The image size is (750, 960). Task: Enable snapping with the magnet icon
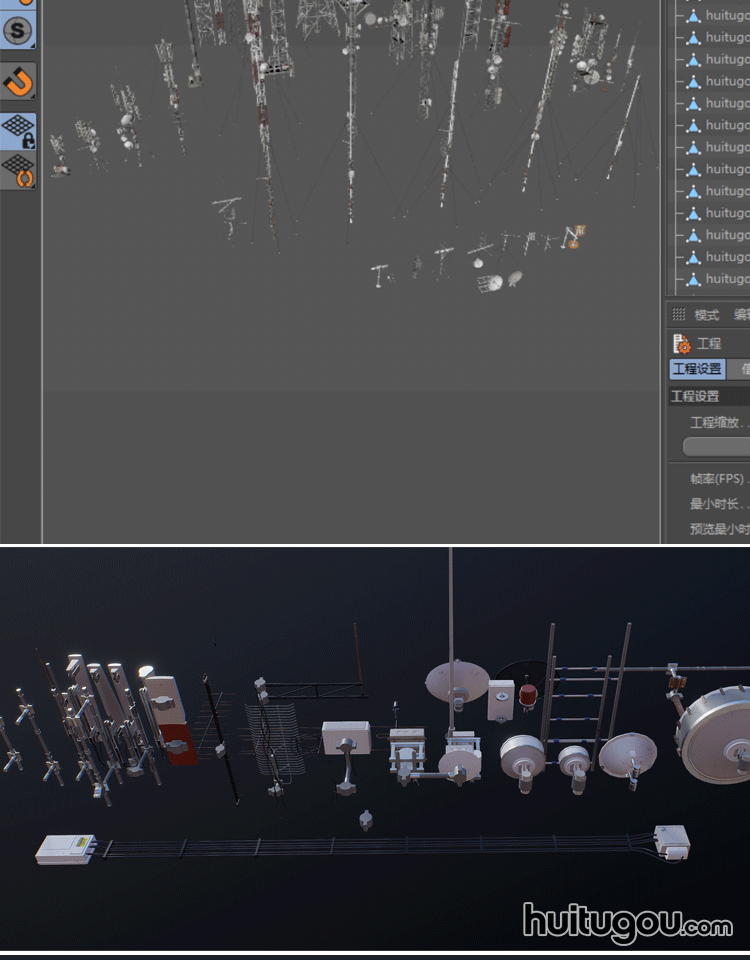[18, 81]
